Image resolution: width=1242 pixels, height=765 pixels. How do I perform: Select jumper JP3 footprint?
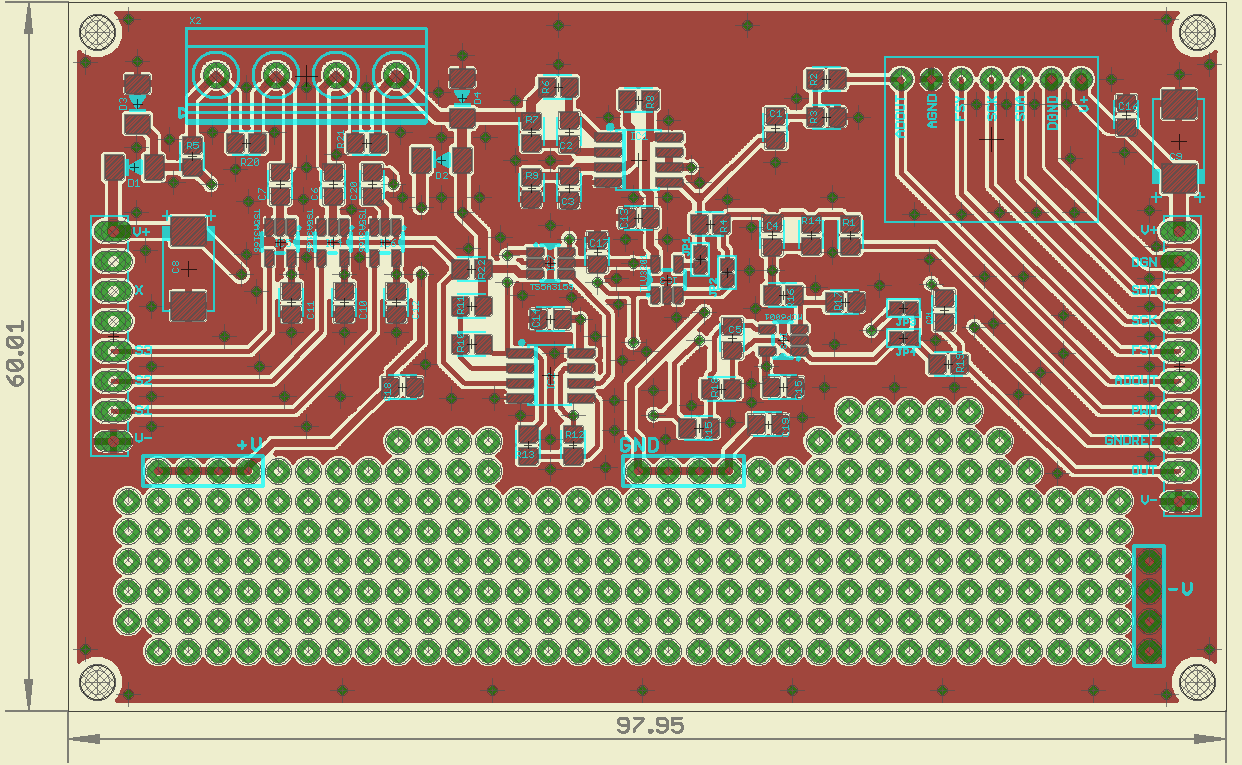(904, 310)
